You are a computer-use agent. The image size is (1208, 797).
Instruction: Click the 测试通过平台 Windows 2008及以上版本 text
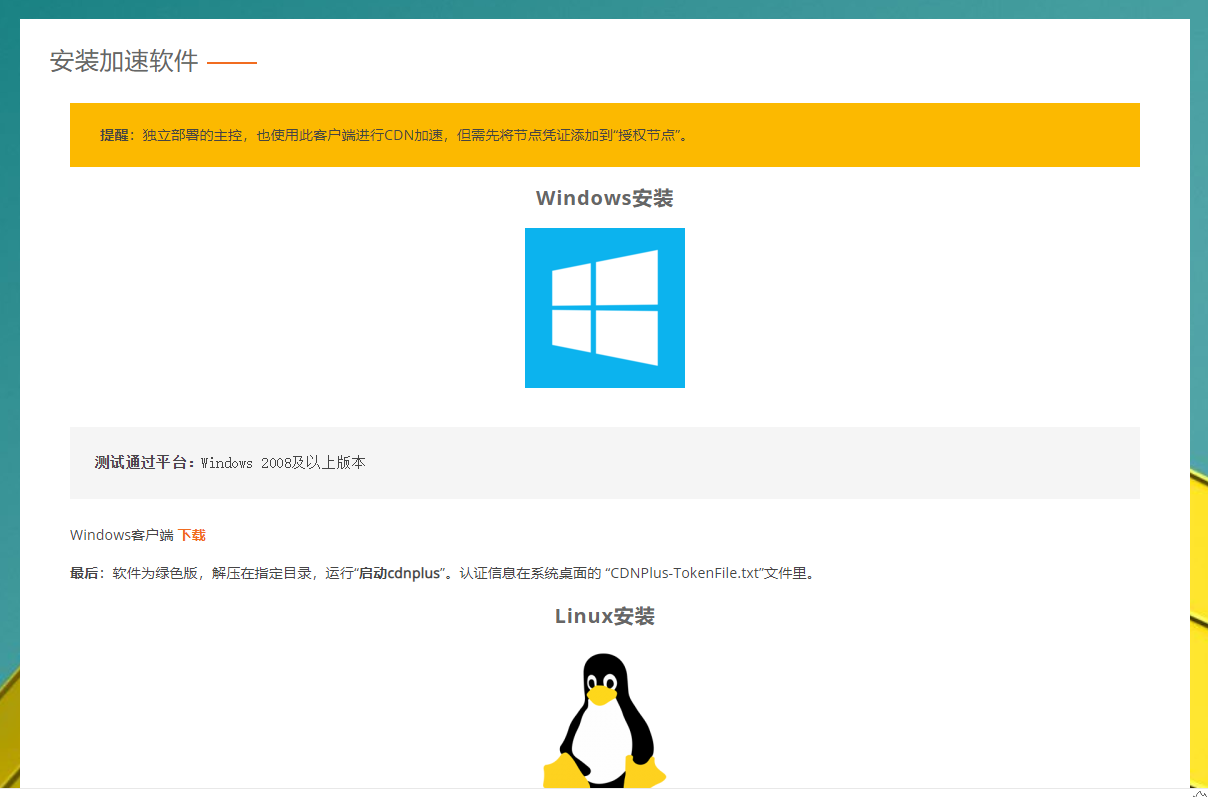click(230, 463)
